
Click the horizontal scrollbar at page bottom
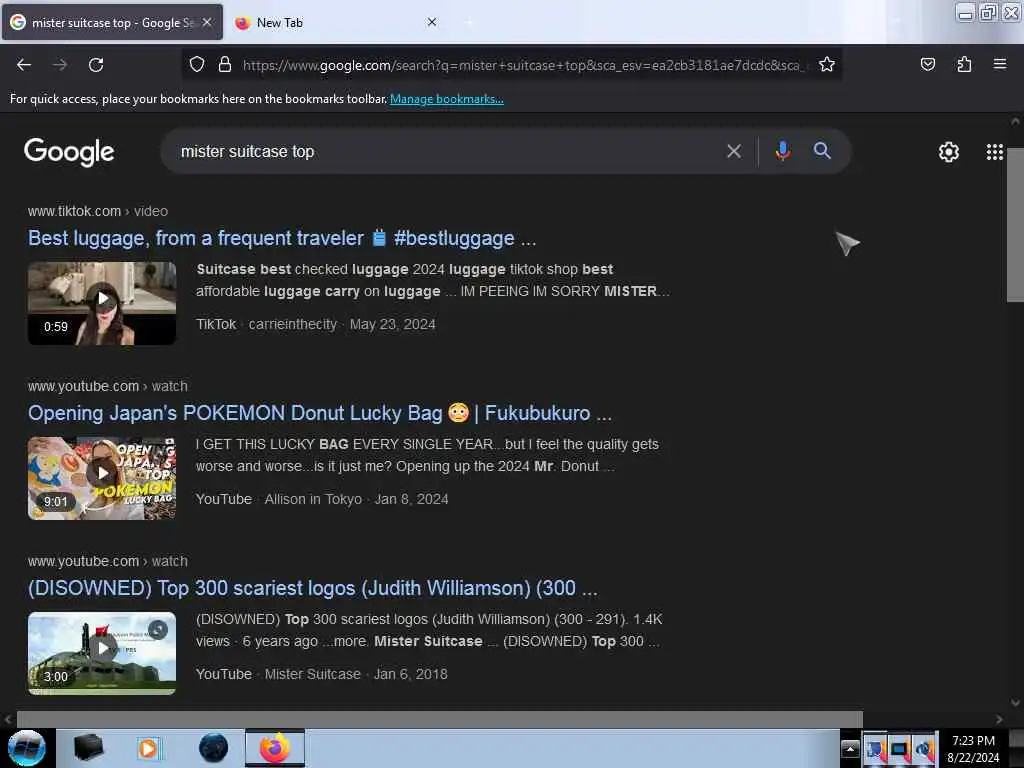tap(440, 719)
